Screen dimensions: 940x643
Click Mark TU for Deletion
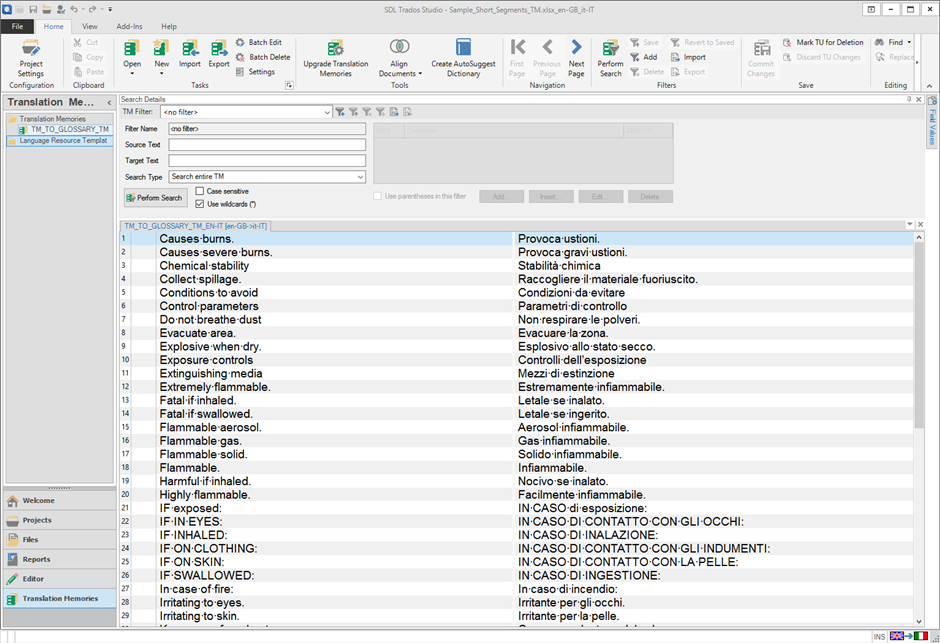pos(823,43)
